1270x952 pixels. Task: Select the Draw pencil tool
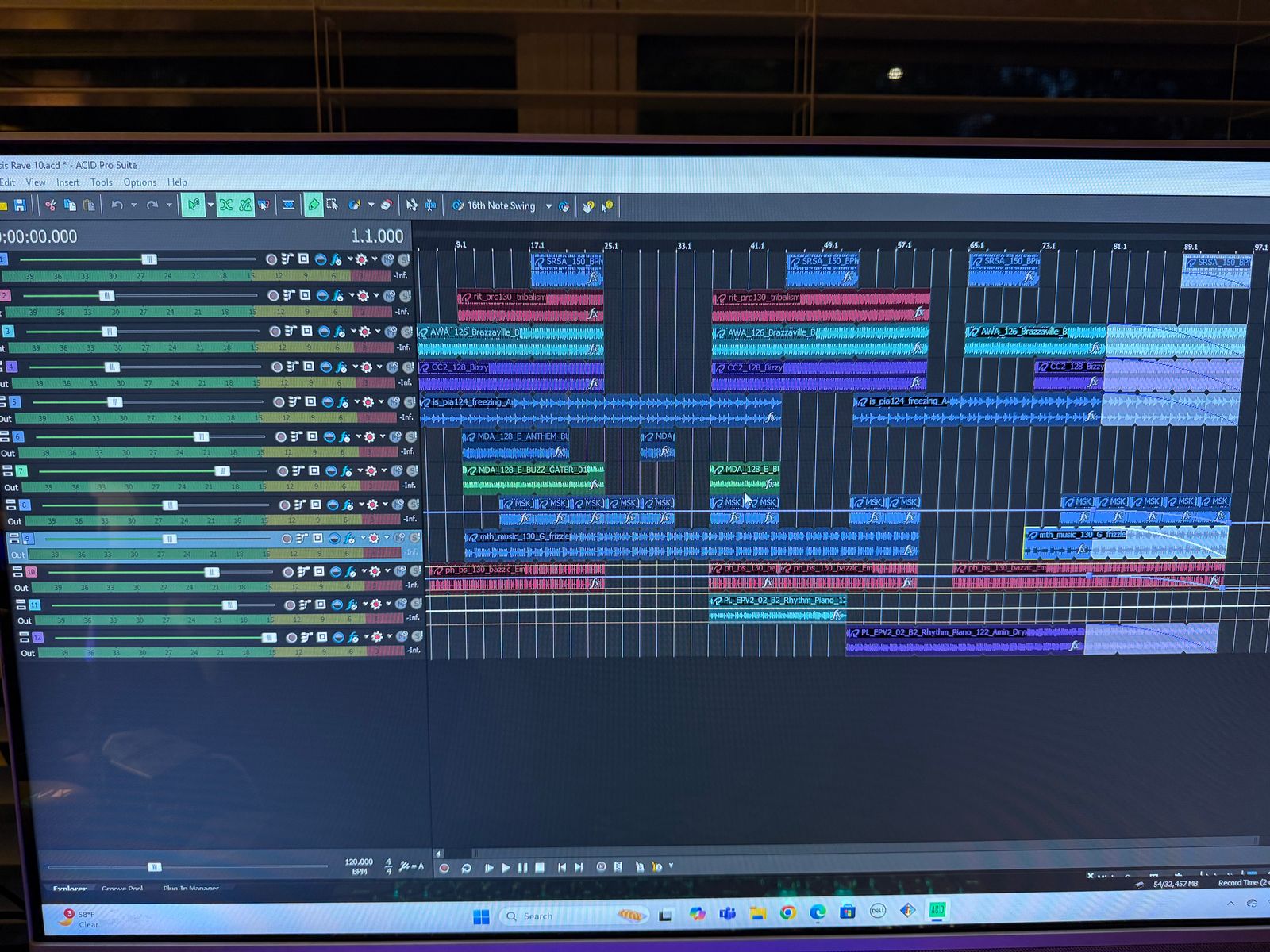pos(314,205)
